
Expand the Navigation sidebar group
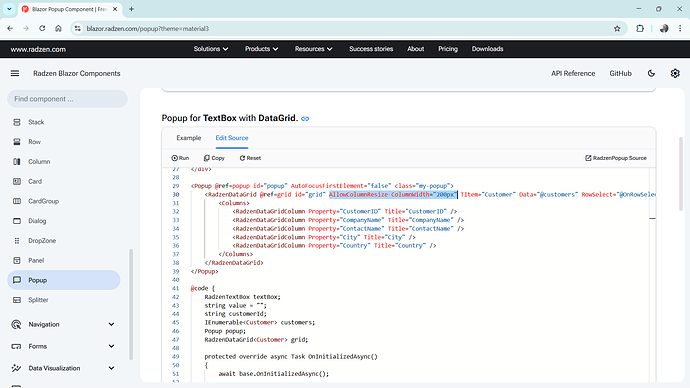64,324
